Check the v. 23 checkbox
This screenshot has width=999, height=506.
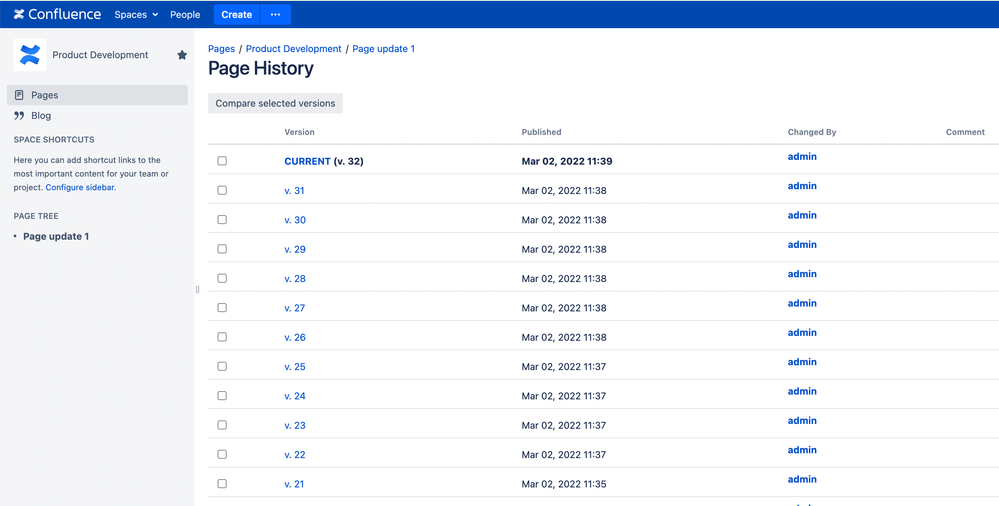pyautogui.click(x=222, y=425)
